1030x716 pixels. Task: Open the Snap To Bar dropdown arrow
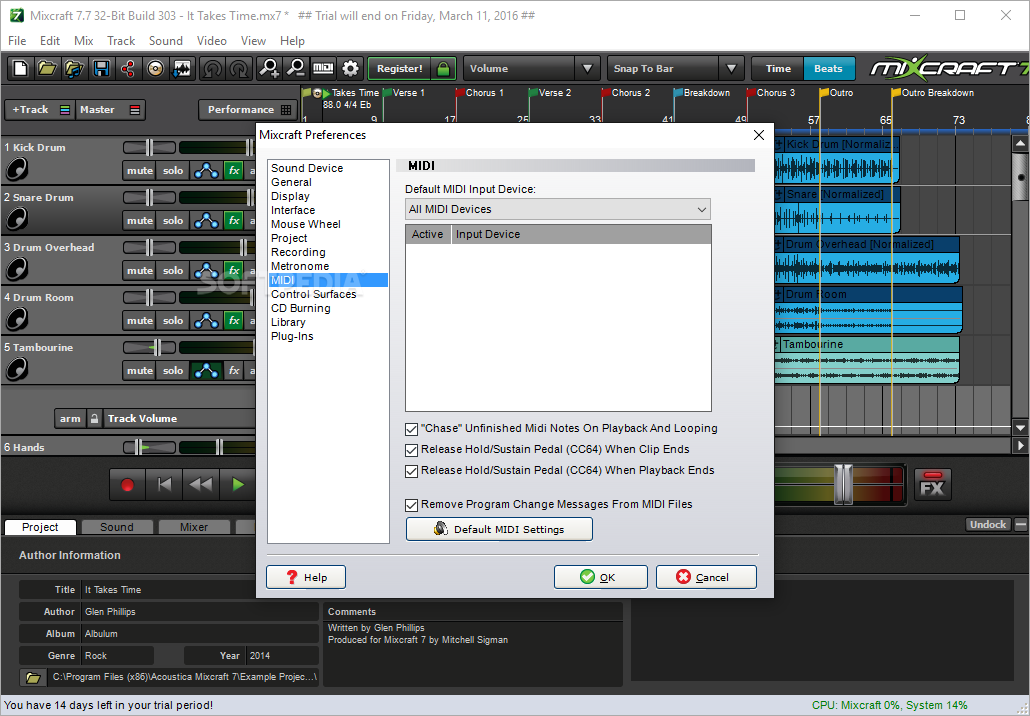731,68
